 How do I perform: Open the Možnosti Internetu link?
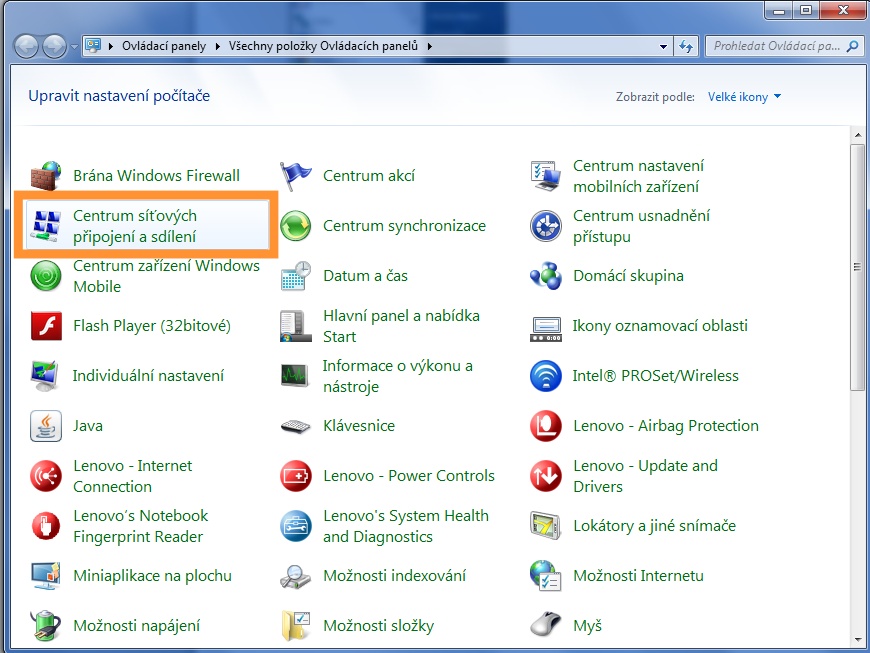[x=638, y=576]
